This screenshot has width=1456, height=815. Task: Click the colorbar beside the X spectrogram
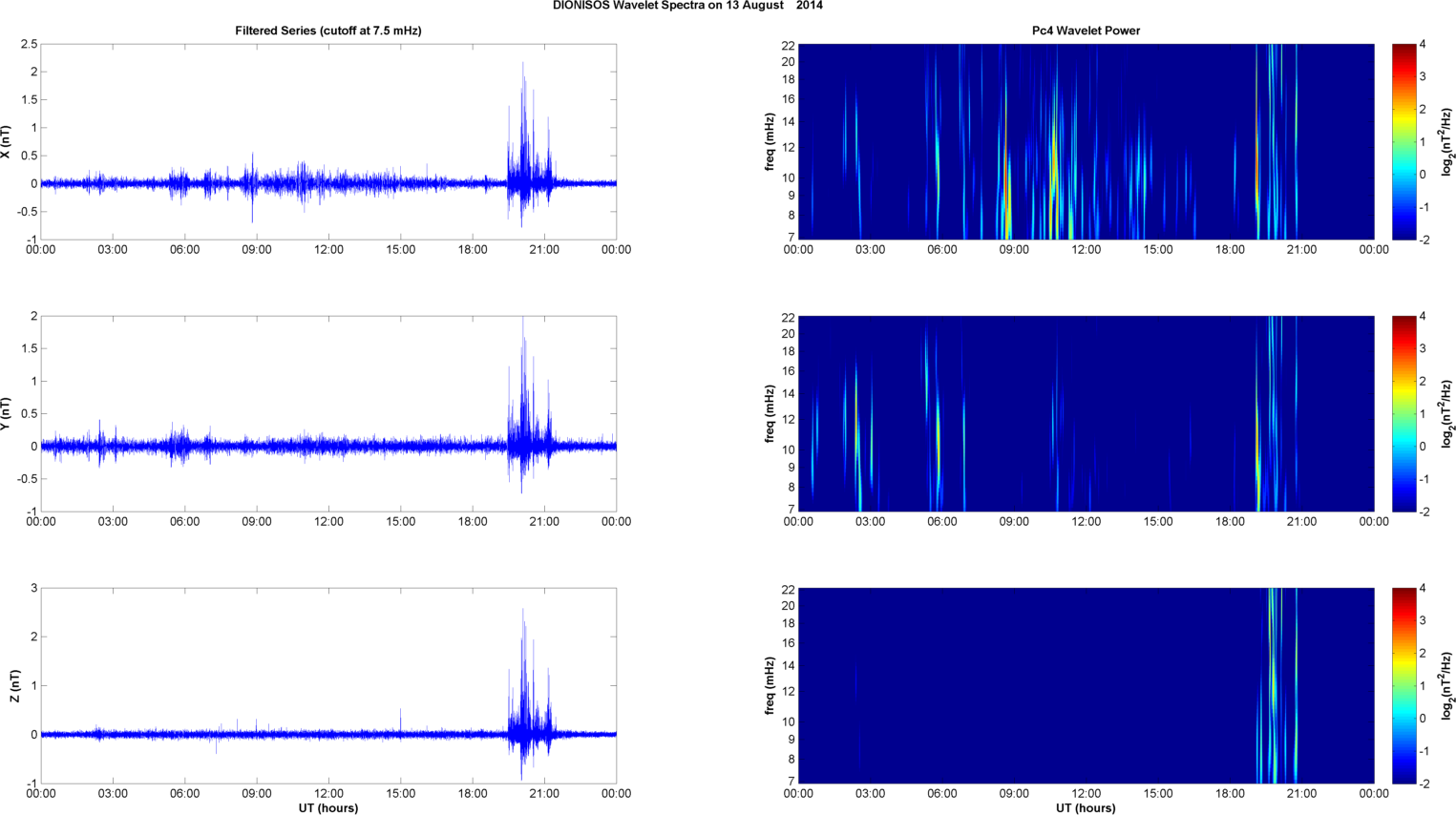(x=1403, y=141)
